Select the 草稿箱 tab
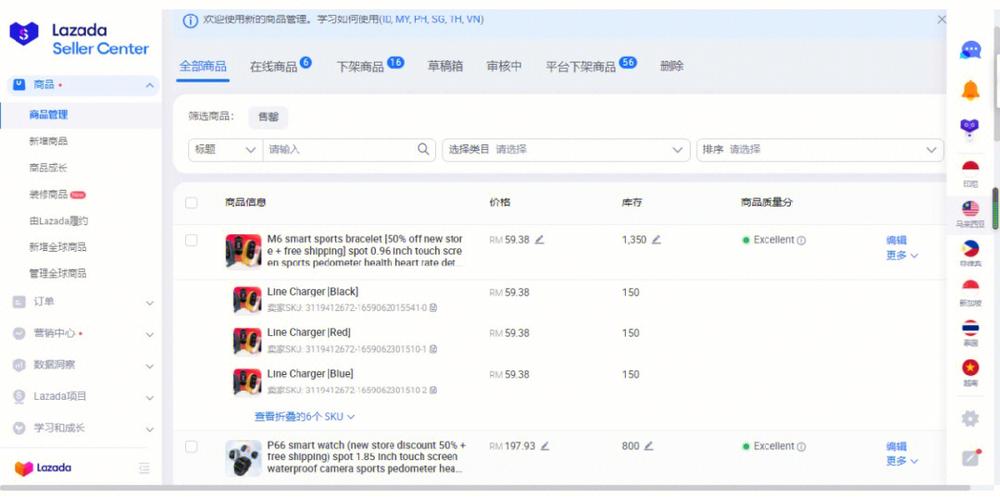This screenshot has height=500, width=1000. point(445,66)
